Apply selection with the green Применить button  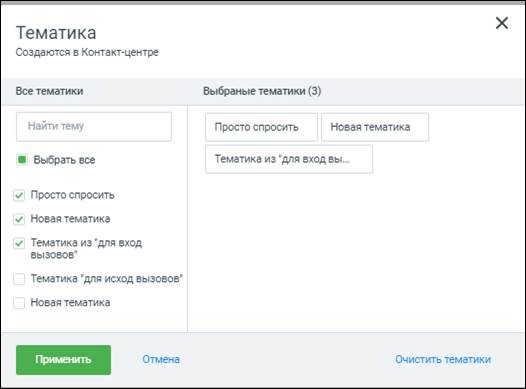pyautogui.click(x=63, y=359)
